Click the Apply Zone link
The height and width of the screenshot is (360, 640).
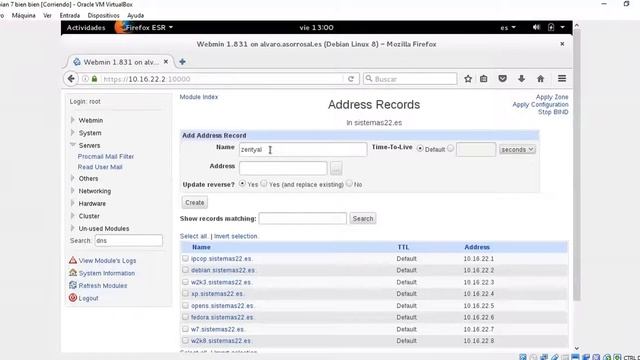[552, 97]
